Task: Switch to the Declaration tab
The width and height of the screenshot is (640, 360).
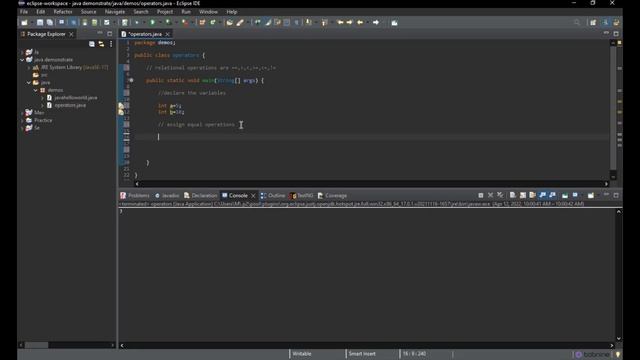Action: tap(200, 196)
